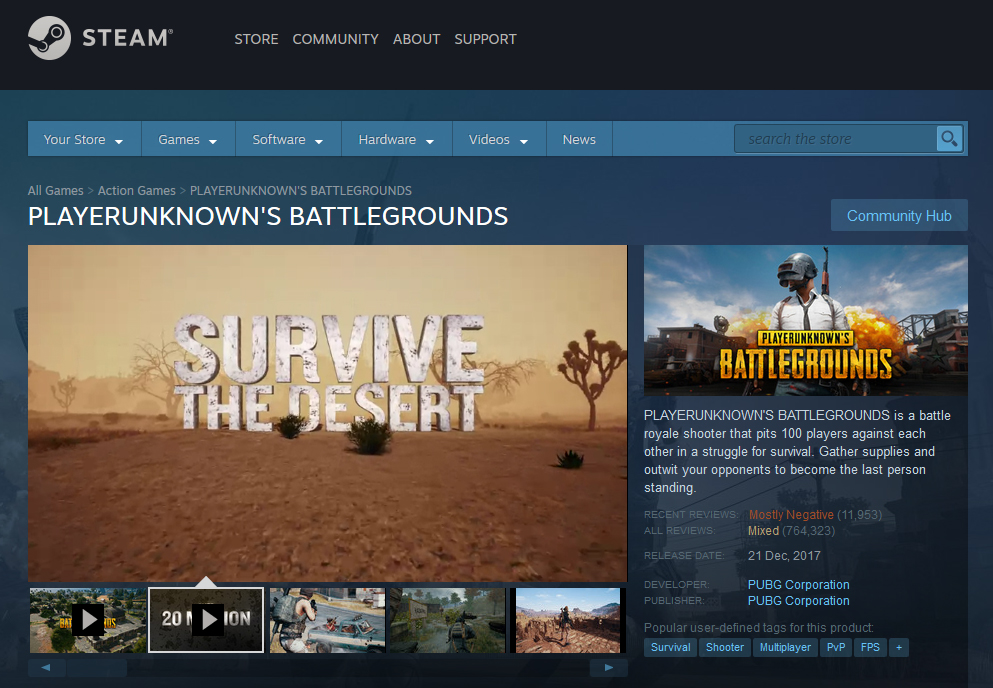Go to STORE in top navigation

[256, 39]
